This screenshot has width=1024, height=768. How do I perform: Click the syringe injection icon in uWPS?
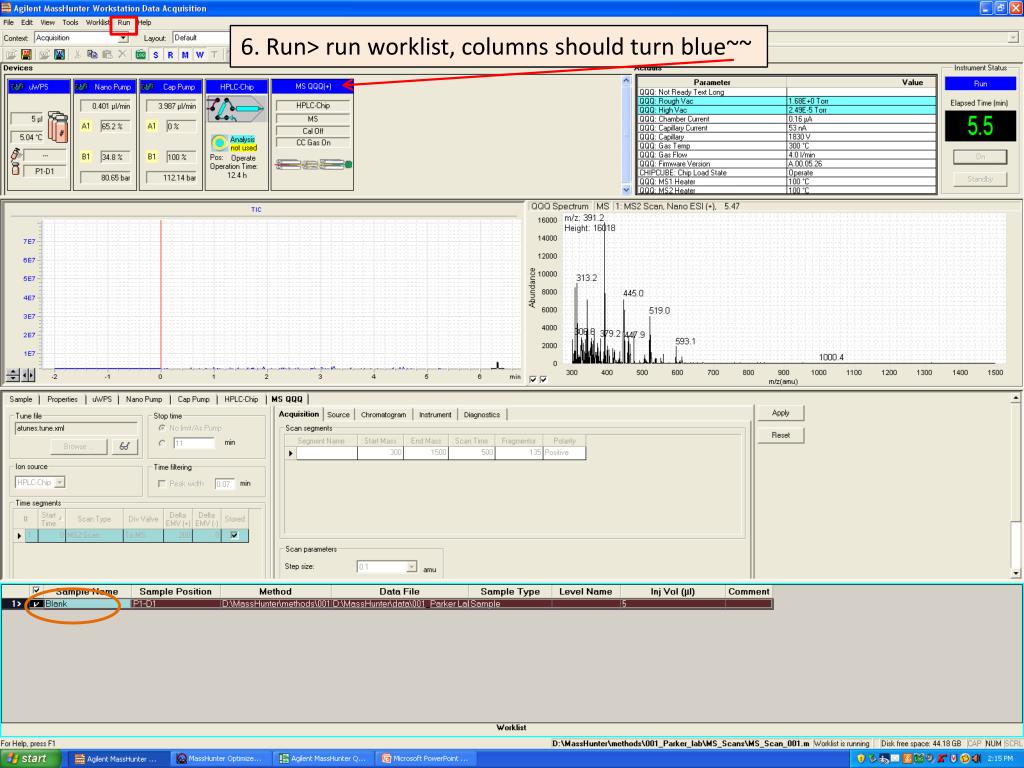pyautogui.click(x=16, y=155)
